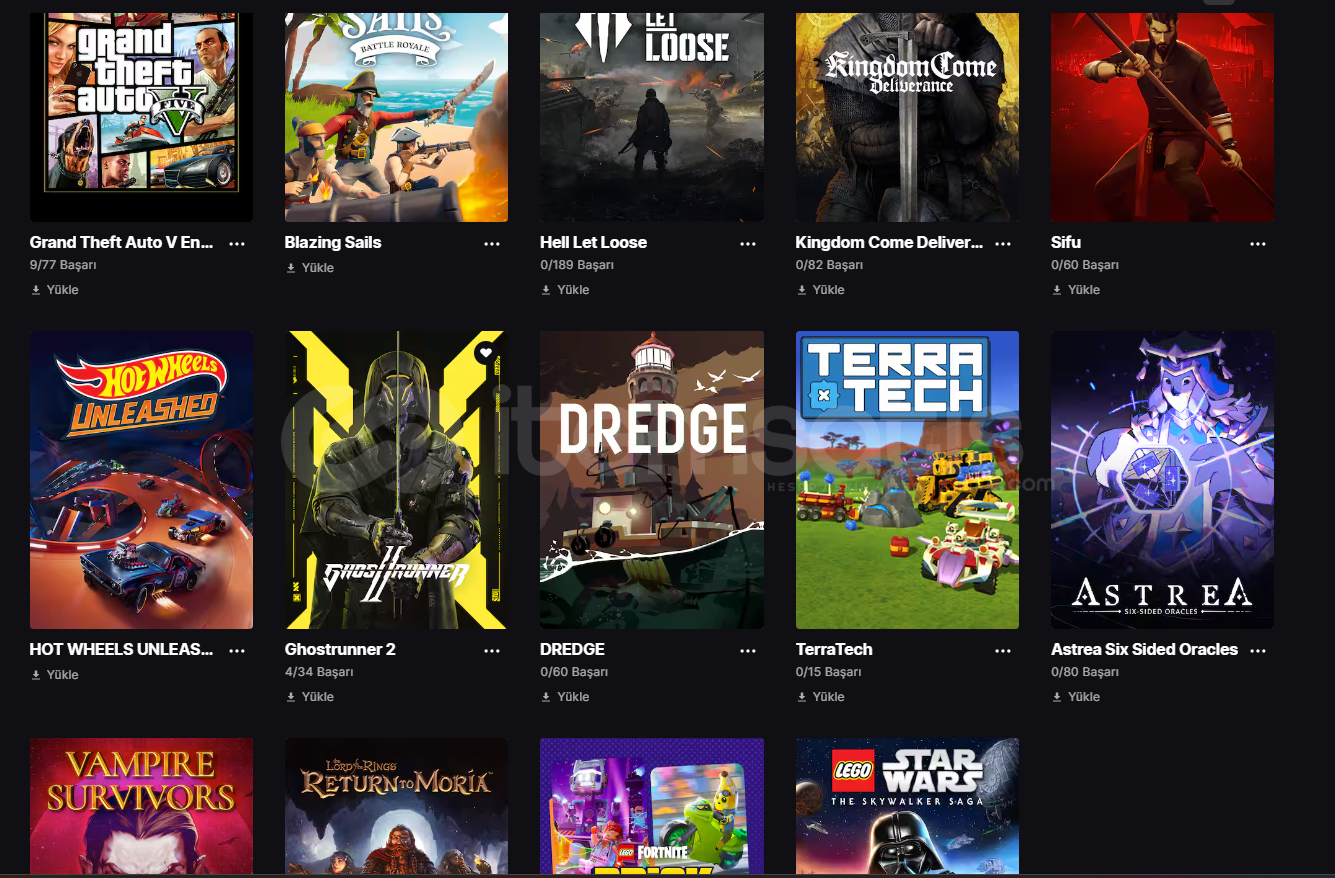
Task: Select the TerraTech cover thumbnail
Action: coord(907,480)
